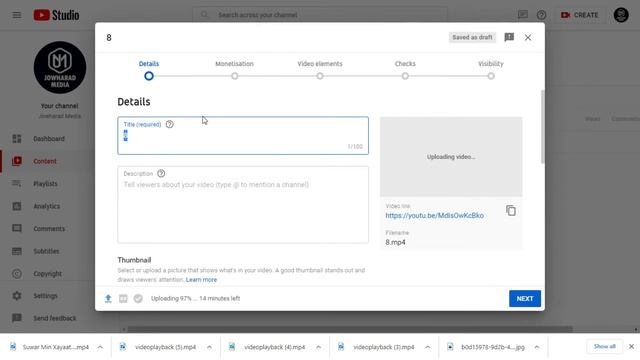Screen dimensions: 640x360
Task: Click the YouTube Studio logo
Action: (56, 15)
